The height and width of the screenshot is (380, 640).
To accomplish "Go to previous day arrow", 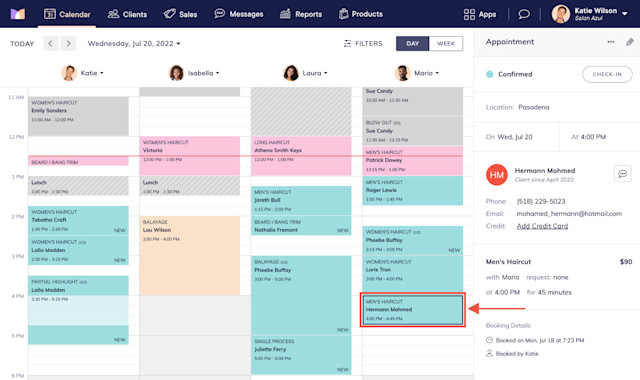I will coord(50,43).
